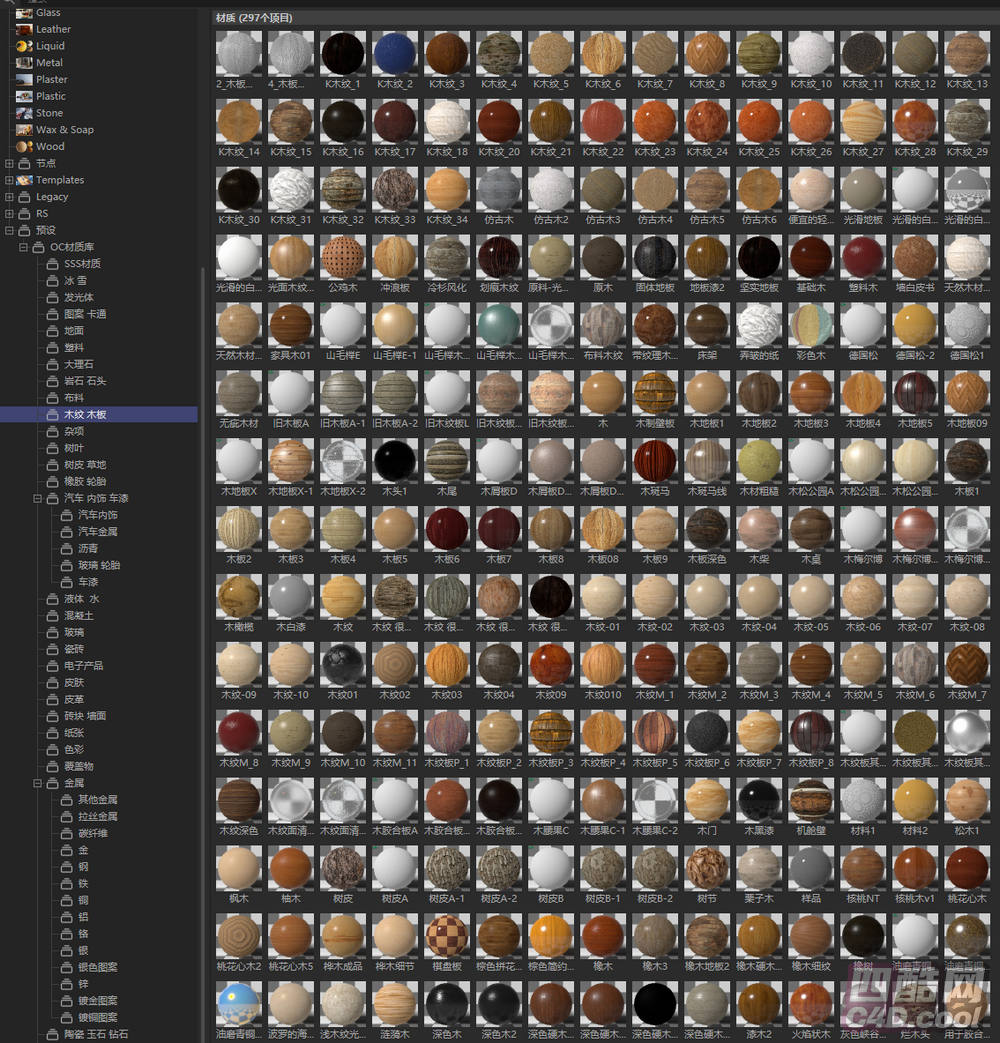Expand the Legacy folder node
The height and width of the screenshot is (1043, 1000).
tap(10, 197)
